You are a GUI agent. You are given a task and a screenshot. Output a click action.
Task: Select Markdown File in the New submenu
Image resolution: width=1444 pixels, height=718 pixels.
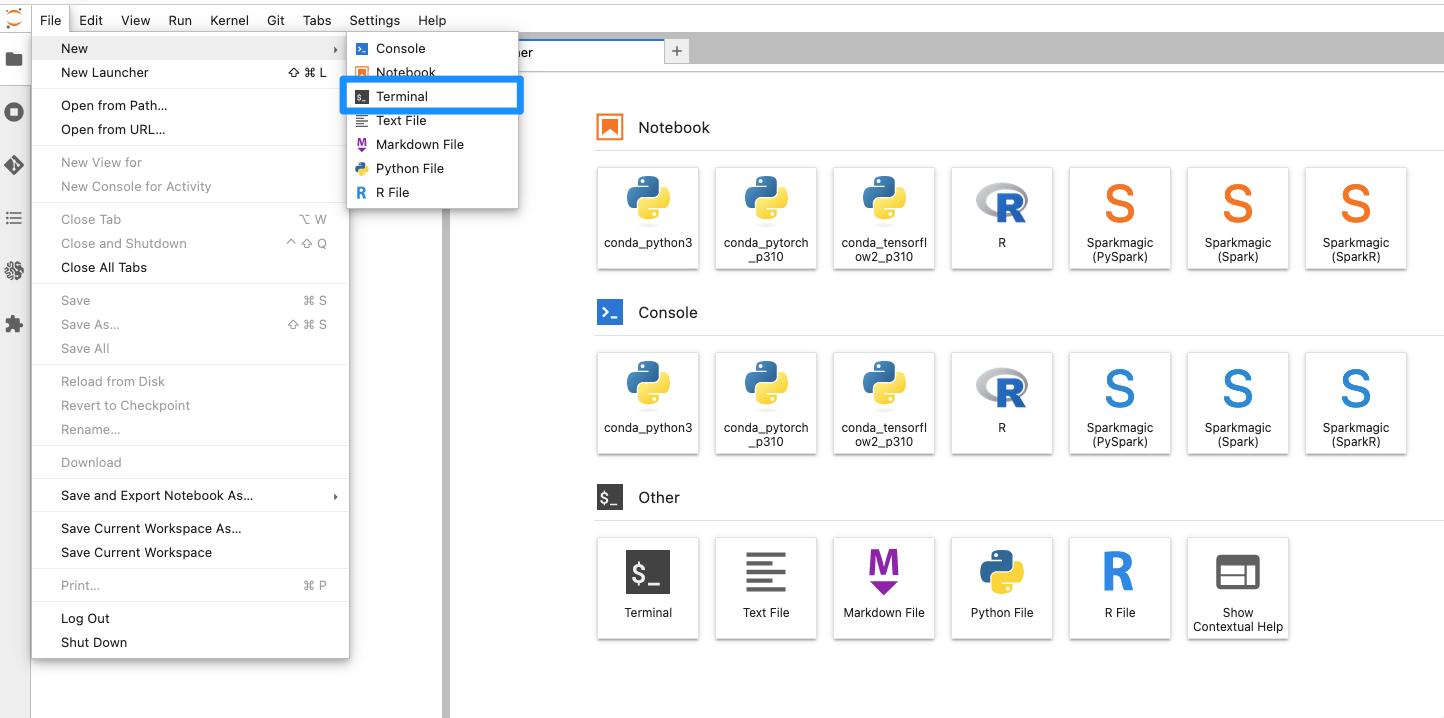tap(432, 144)
